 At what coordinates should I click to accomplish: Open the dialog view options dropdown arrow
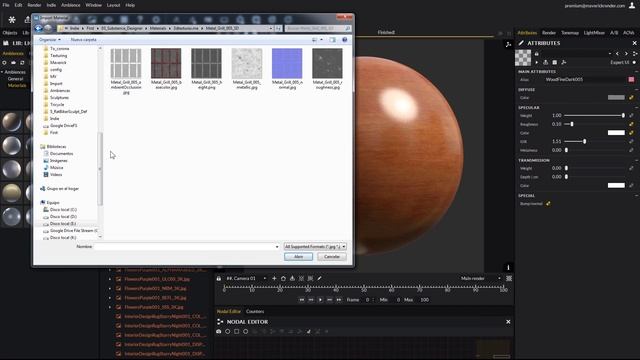[322, 40]
